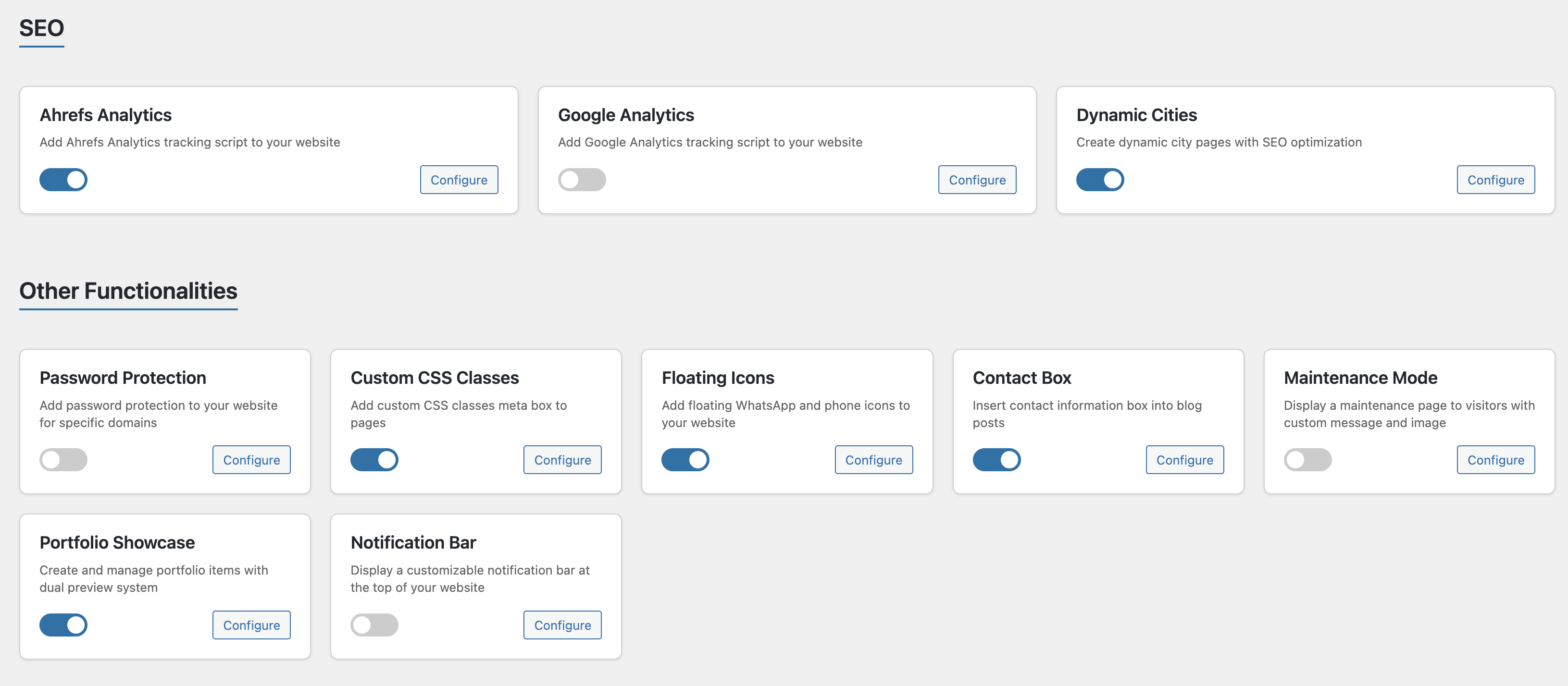The height and width of the screenshot is (686, 1568).
Task: Switch off Floating Icons toggle
Action: pyautogui.click(x=685, y=460)
